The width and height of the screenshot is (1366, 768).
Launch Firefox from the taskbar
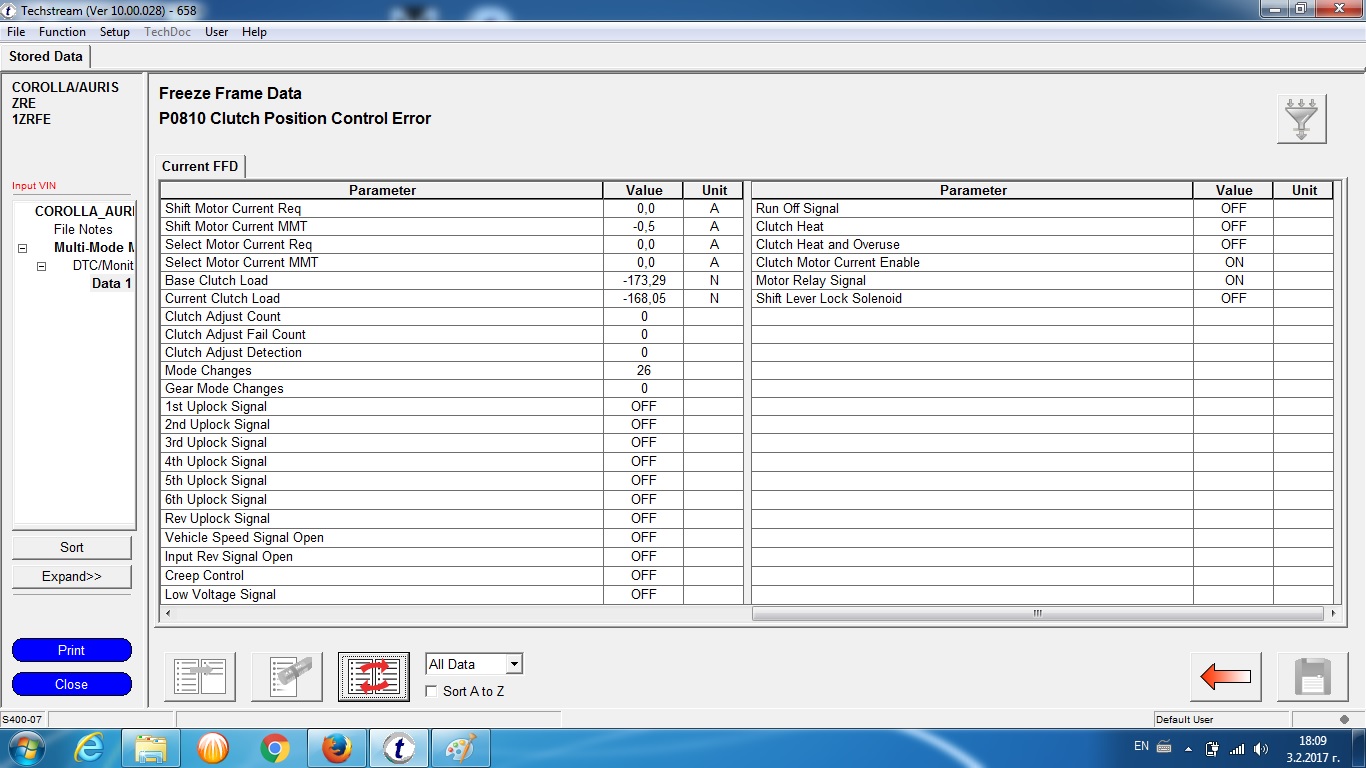click(x=337, y=748)
